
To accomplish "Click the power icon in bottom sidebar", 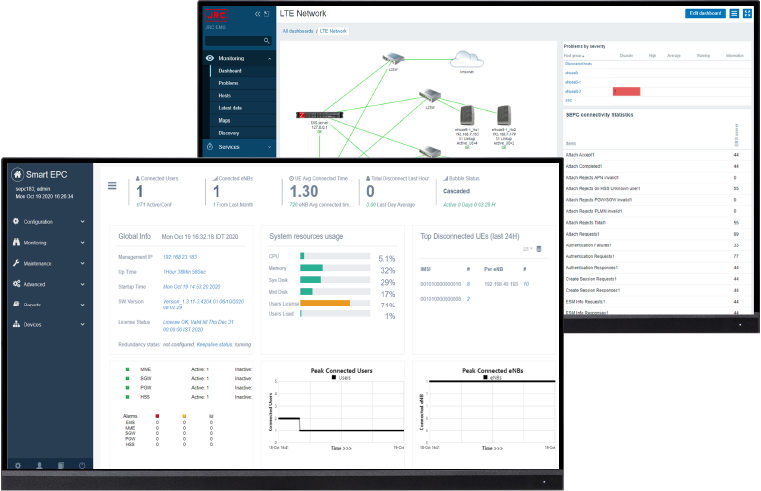I will [82, 466].
